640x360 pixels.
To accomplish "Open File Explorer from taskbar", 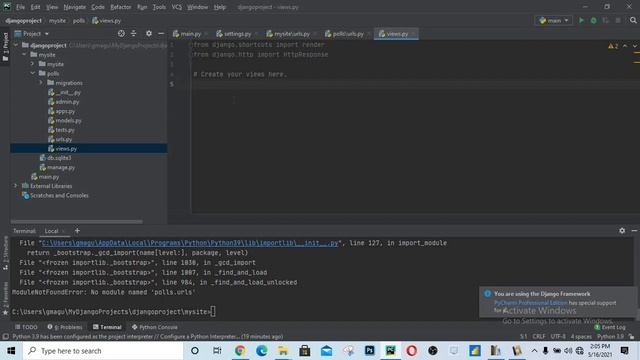I will (x=283, y=351).
